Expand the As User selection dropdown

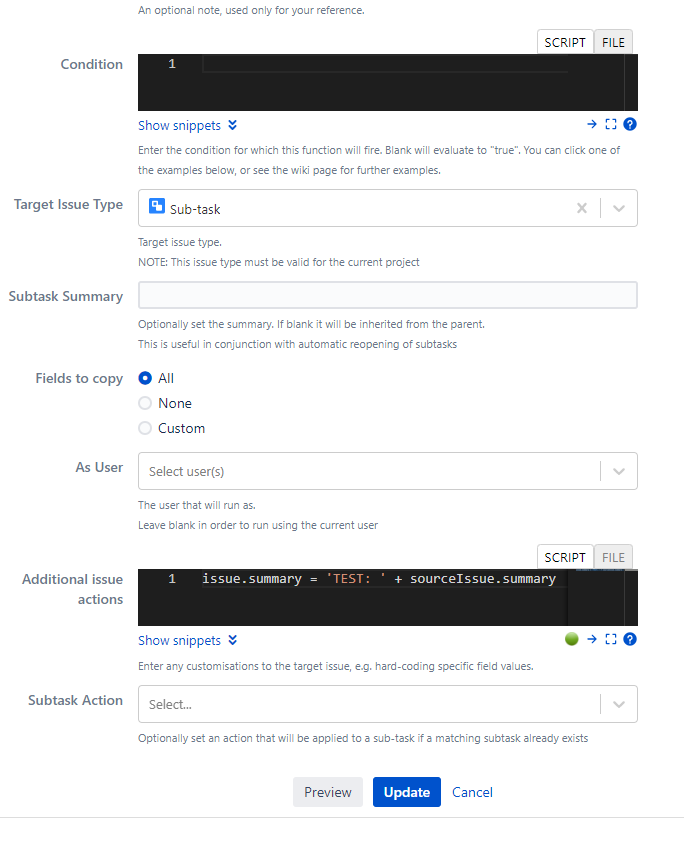point(618,470)
